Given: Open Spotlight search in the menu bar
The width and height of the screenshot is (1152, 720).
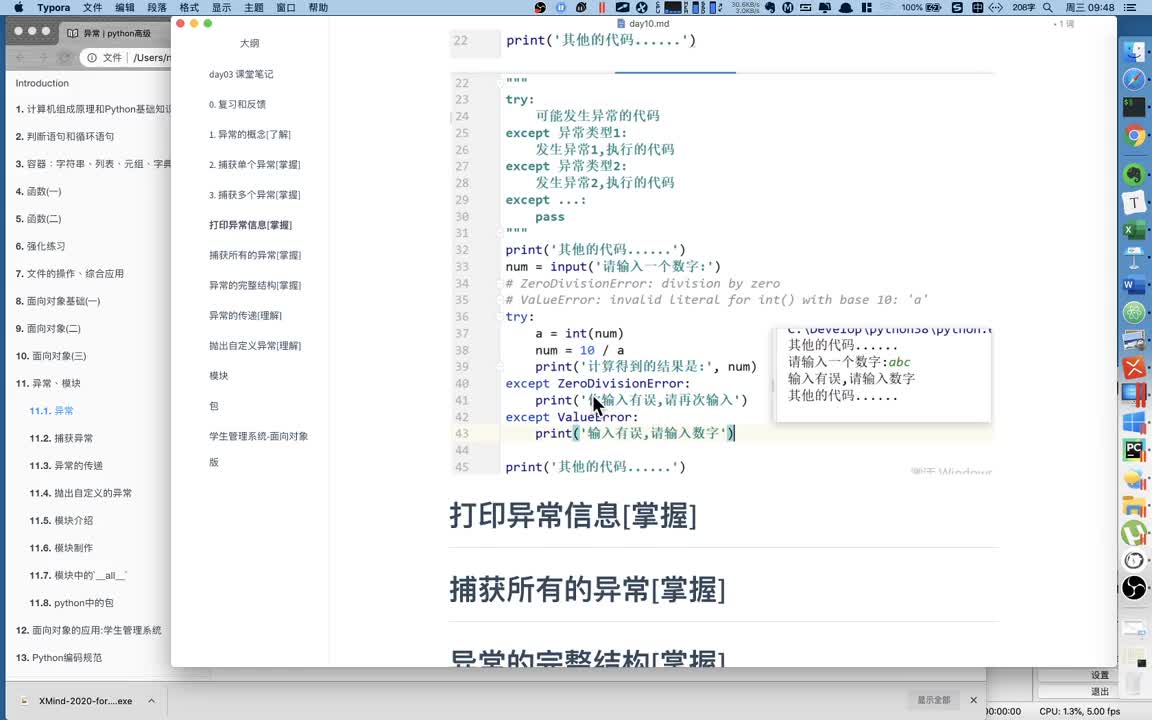Looking at the screenshot, I should [x=1048, y=7].
